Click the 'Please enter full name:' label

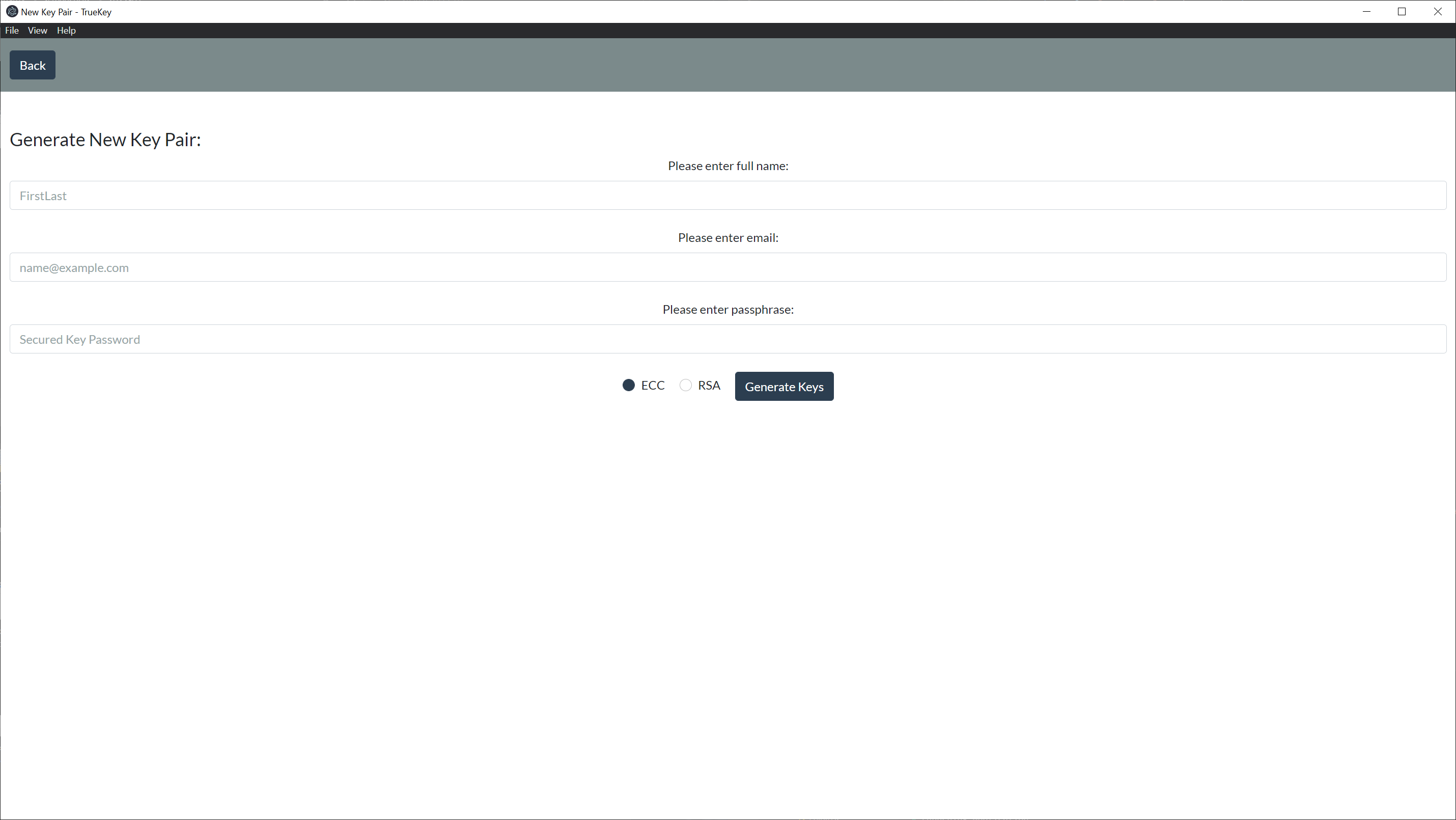(x=728, y=166)
